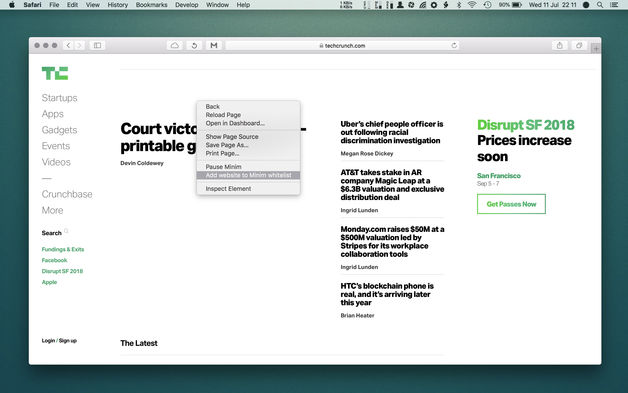Open the Apps section link
Viewport: 628px width, 393px height.
52,114
